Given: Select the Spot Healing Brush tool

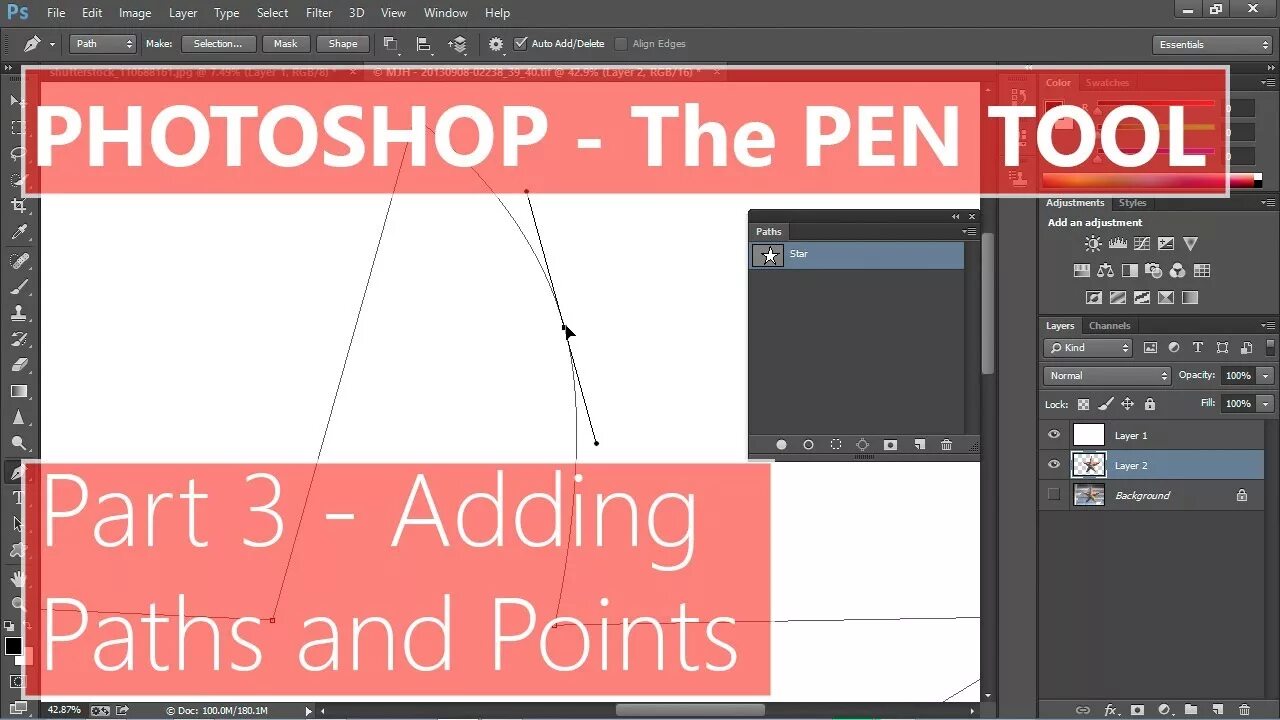Looking at the screenshot, I should (x=18, y=260).
